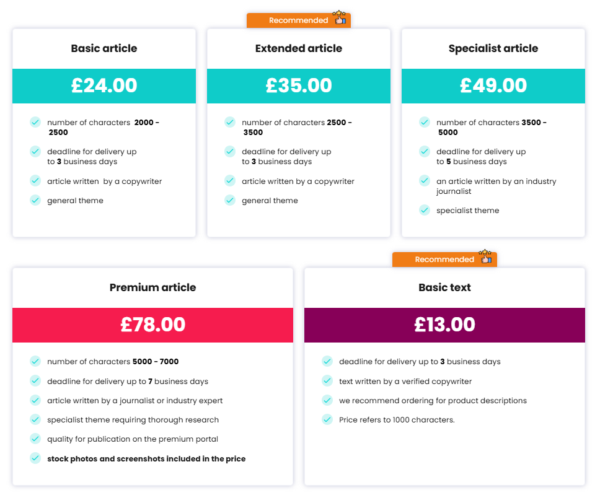
Task: Pick the purple £13.00 Basic text banner
Action: [x=445, y=324]
